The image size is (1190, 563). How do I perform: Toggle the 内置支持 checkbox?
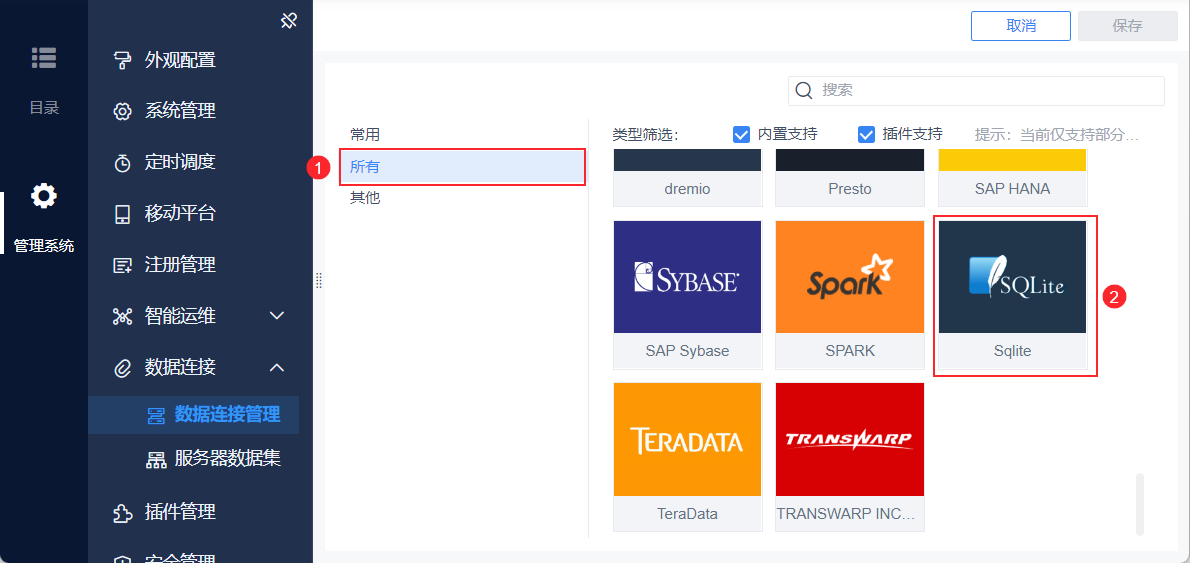(x=741, y=135)
